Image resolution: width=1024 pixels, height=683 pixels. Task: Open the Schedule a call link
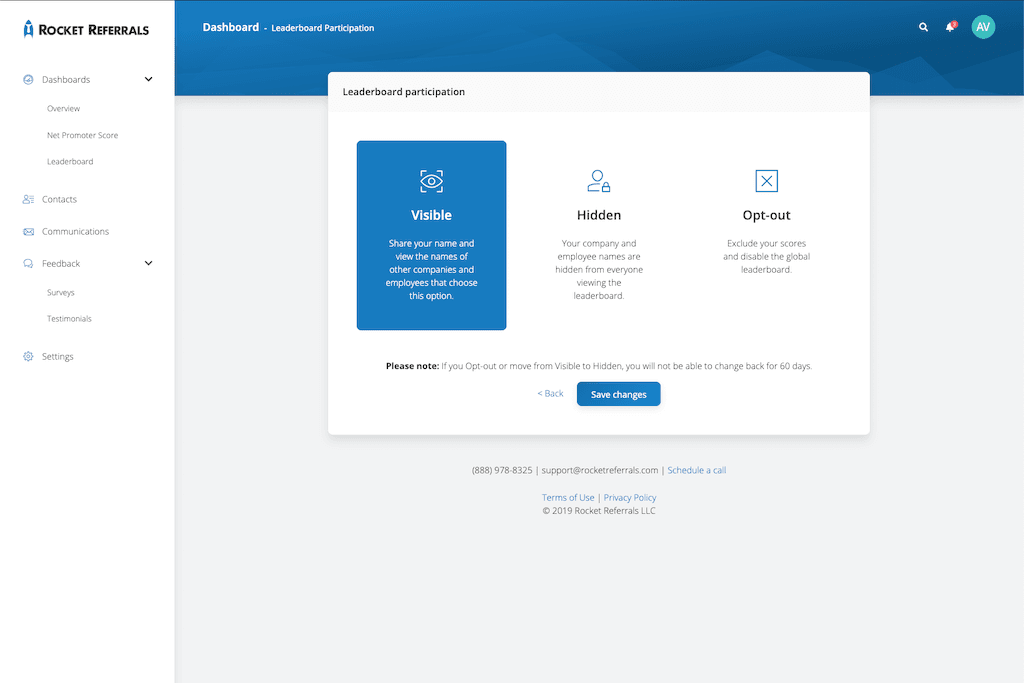pos(696,470)
